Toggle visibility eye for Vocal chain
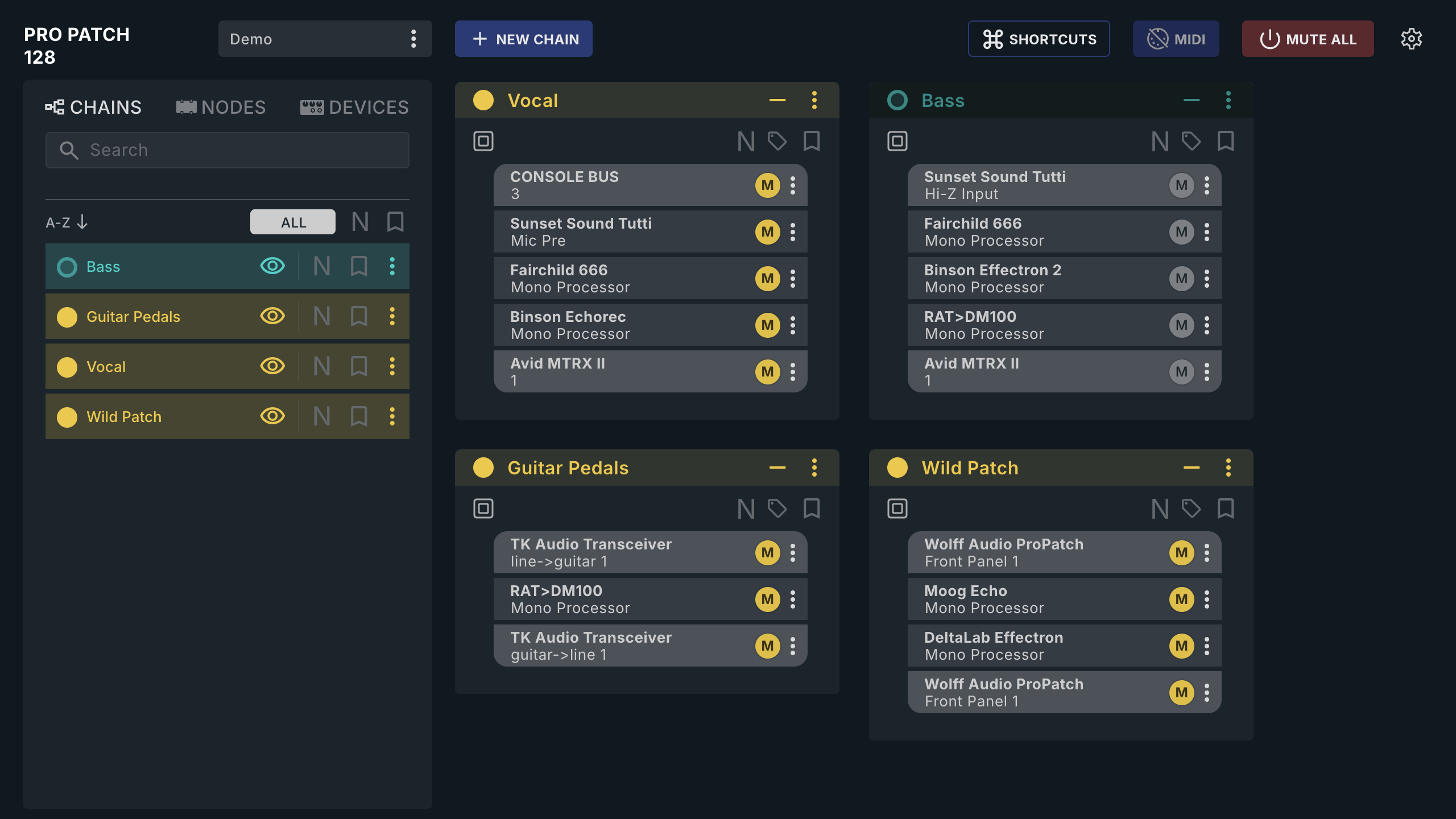The image size is (1456, 819). (272, 366)
